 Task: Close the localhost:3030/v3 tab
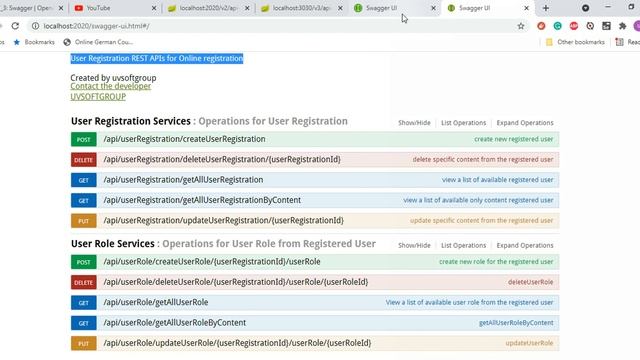(340, 8)
